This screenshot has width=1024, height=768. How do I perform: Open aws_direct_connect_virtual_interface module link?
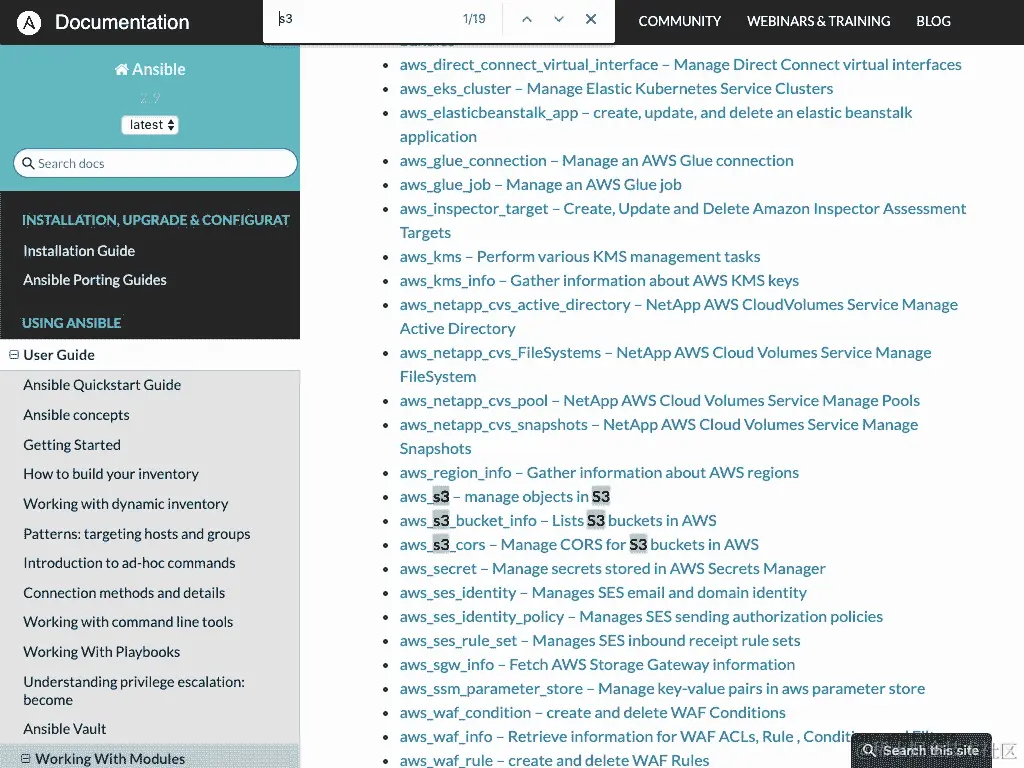(x=680, y=65)
